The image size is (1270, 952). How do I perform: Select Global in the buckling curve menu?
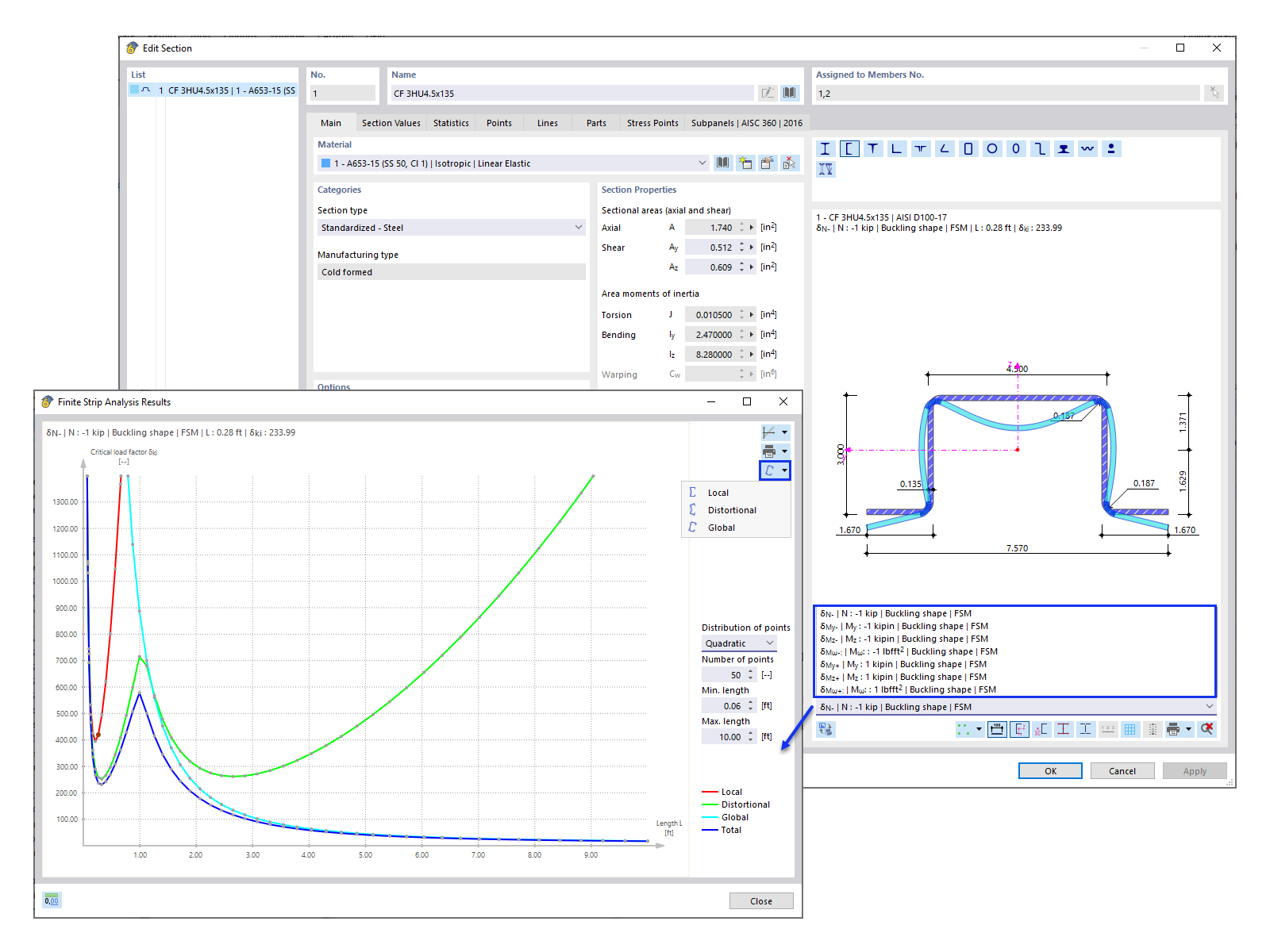722,528
